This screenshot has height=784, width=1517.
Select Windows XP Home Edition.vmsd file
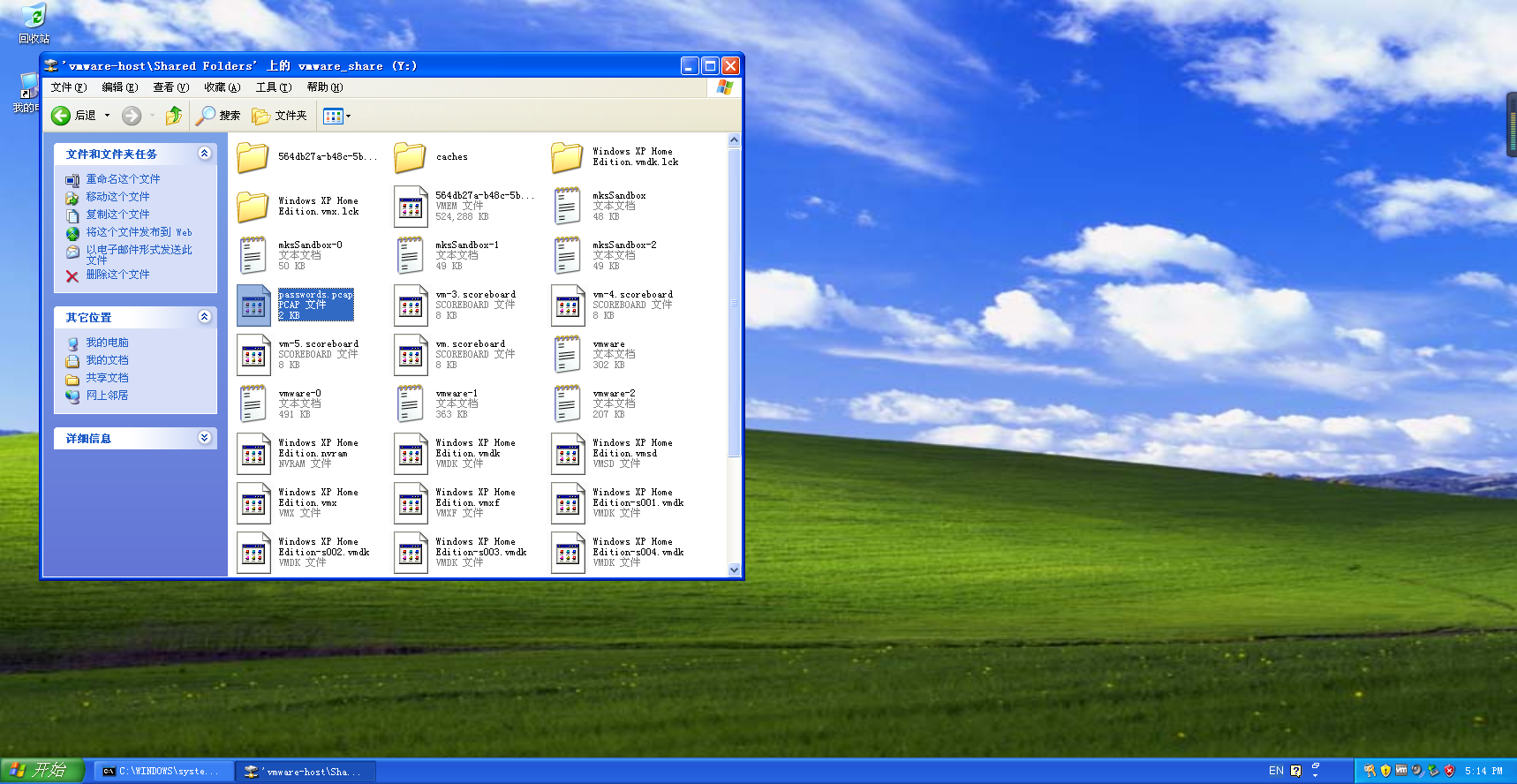pyautogui.click(x=613, y=454)
